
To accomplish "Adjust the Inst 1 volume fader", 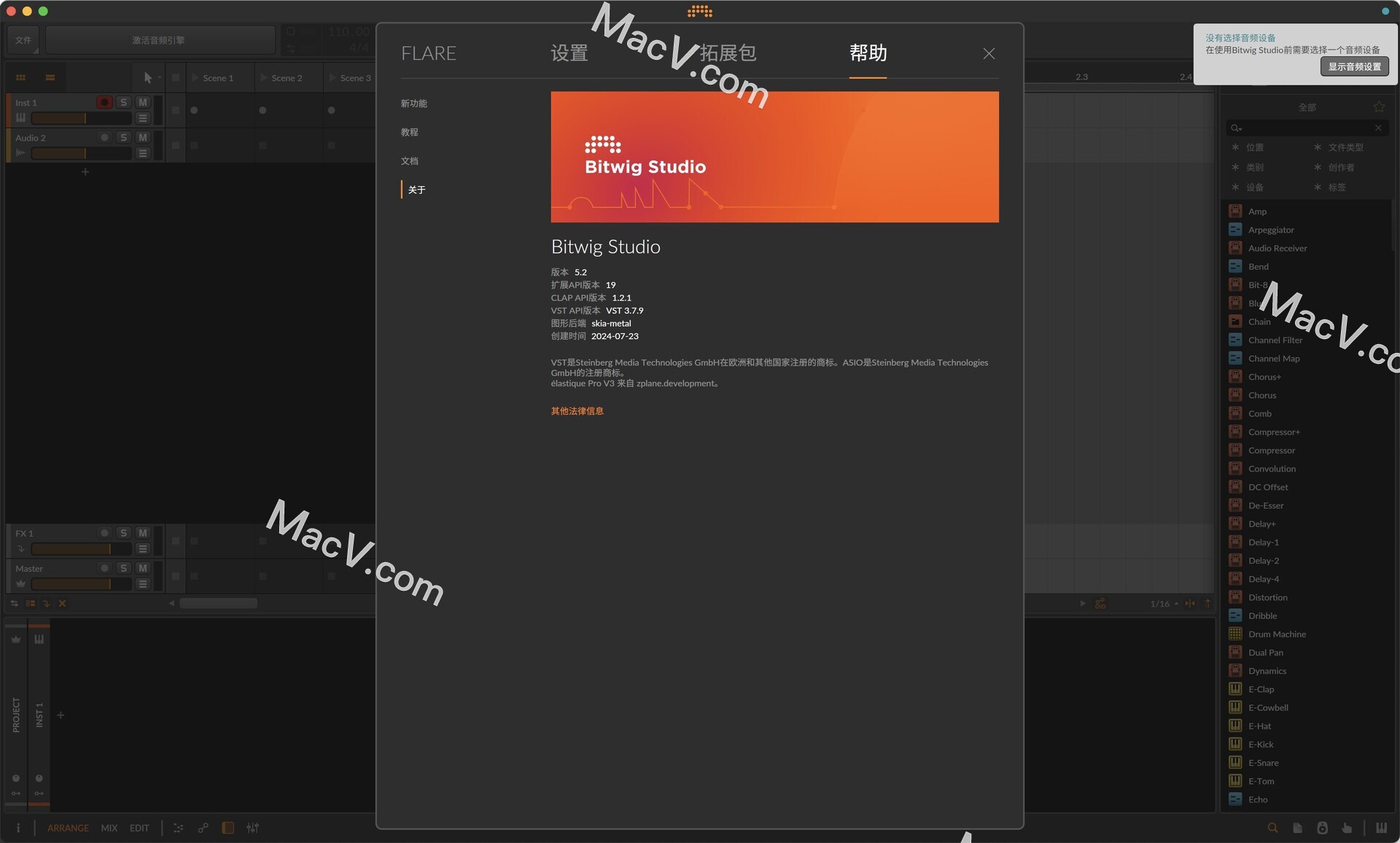I will (81, 118).
